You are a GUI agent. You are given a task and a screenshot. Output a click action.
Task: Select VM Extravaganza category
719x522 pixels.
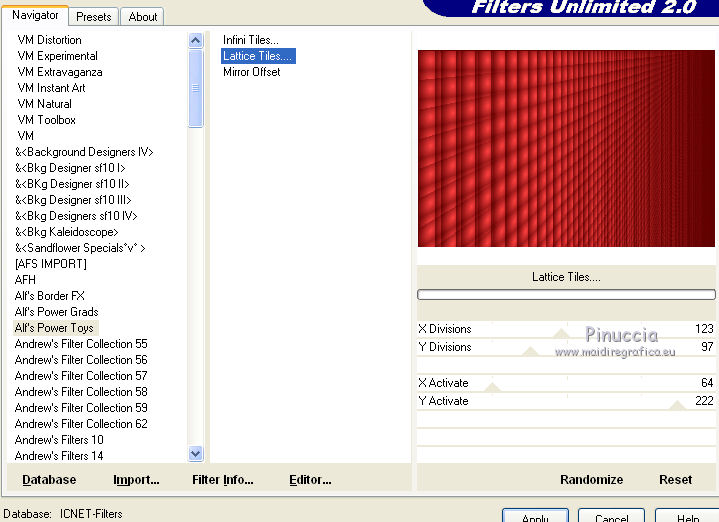pos(60,72)
